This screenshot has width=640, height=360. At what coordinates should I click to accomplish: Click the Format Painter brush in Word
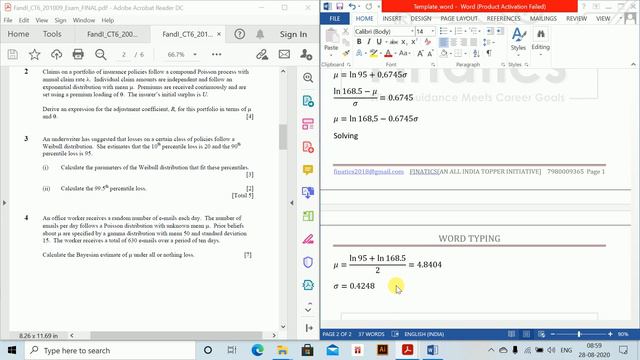coord(346,53)
